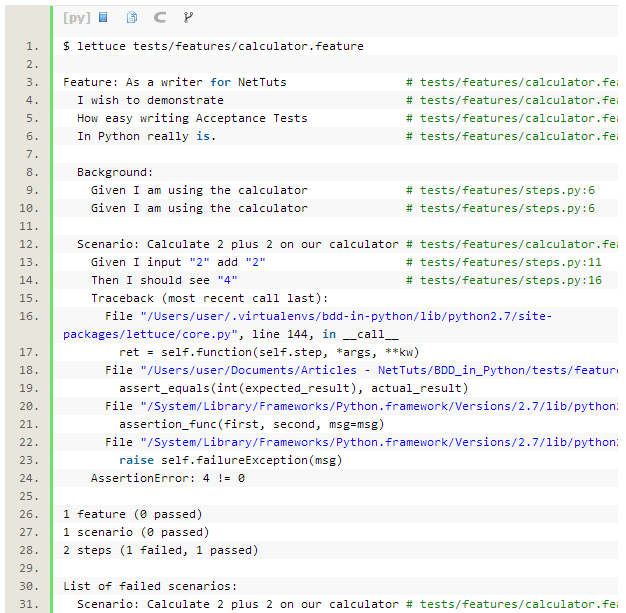This screenshot has height=613, width=626.
Task: Click 'raise self.failureException(msg)' line
Action: [230, 460]
